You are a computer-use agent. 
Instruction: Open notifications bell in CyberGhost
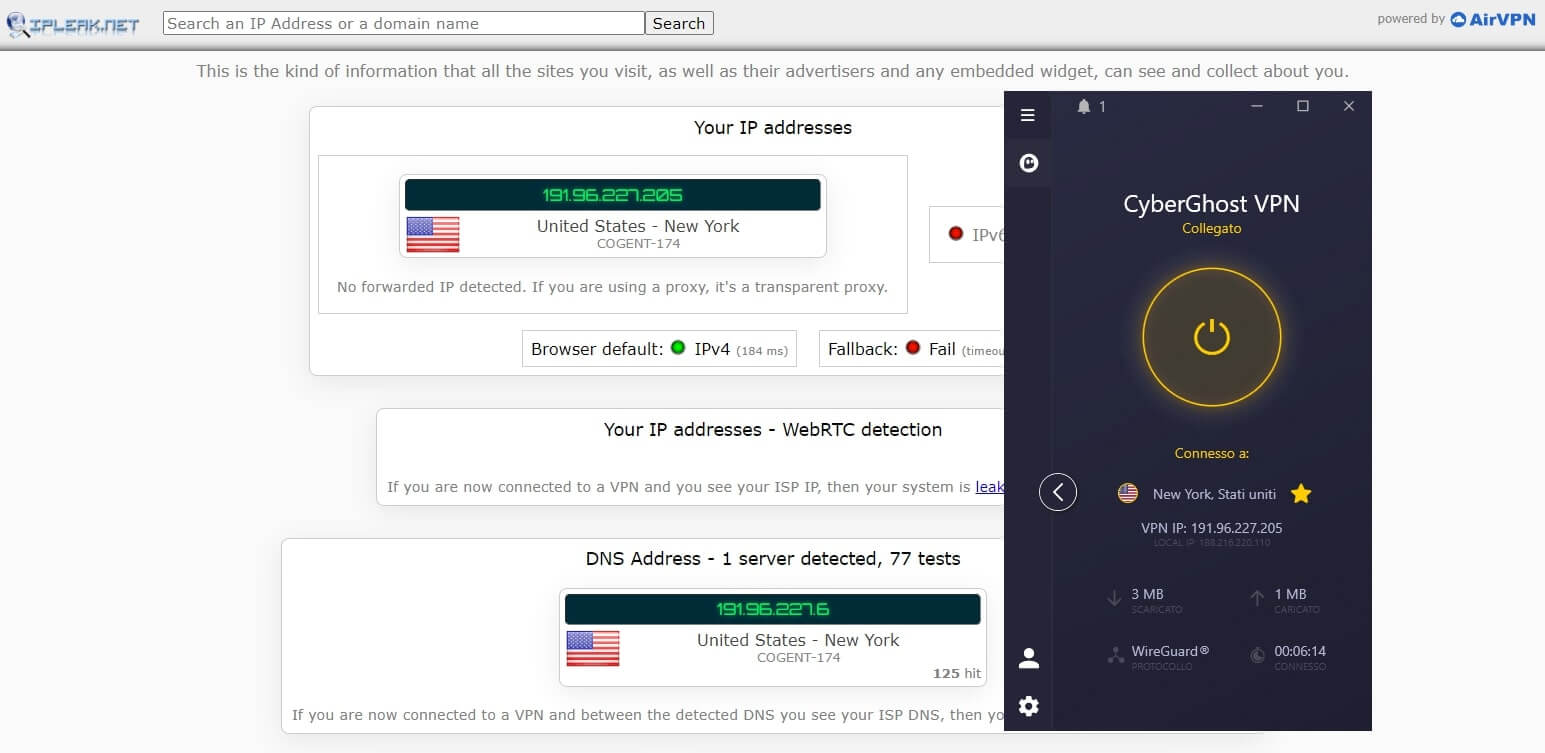coord(1084,106)
